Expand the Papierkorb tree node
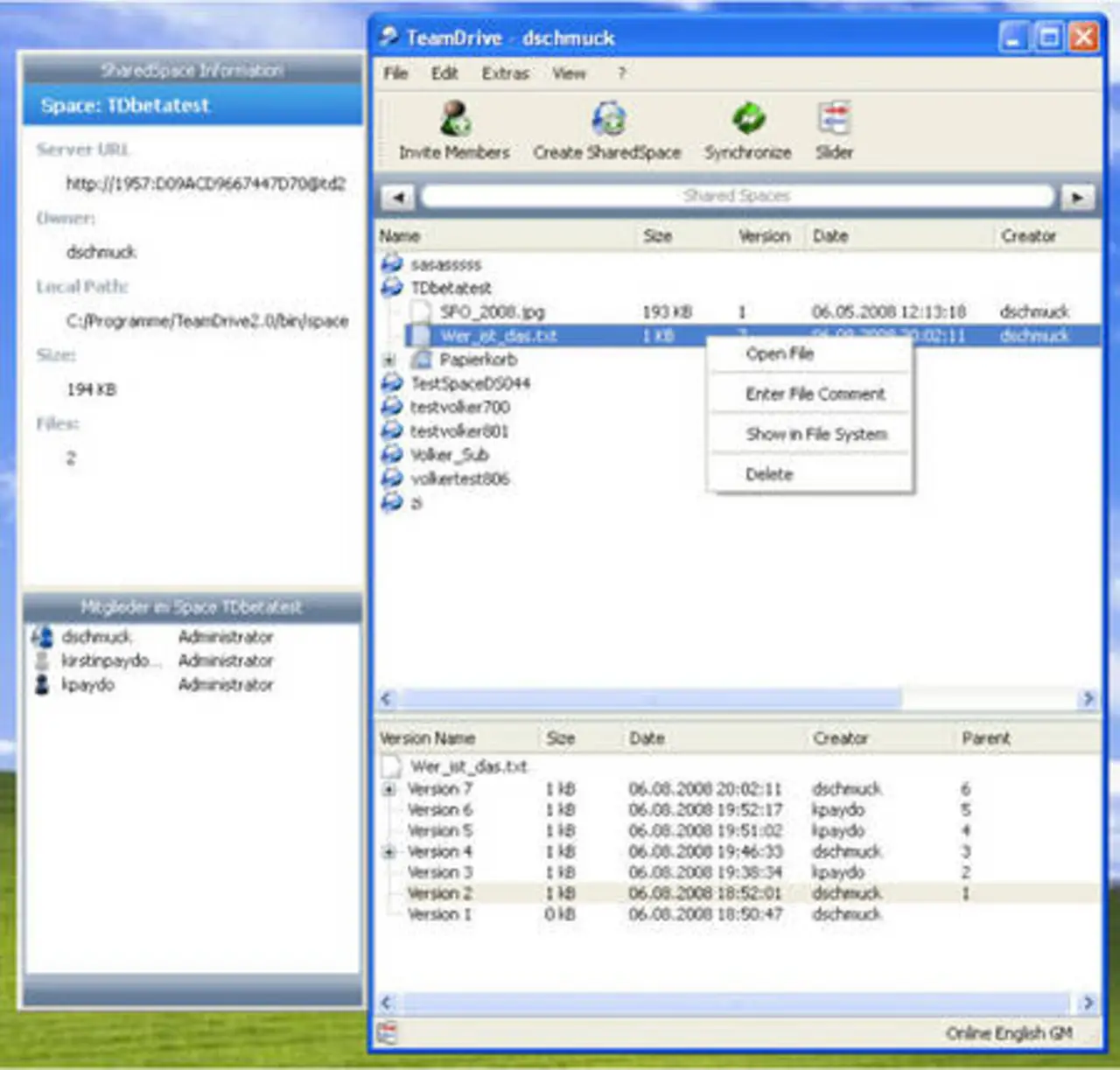Viewport: 1120px width, 1070px height. point(389,360)
